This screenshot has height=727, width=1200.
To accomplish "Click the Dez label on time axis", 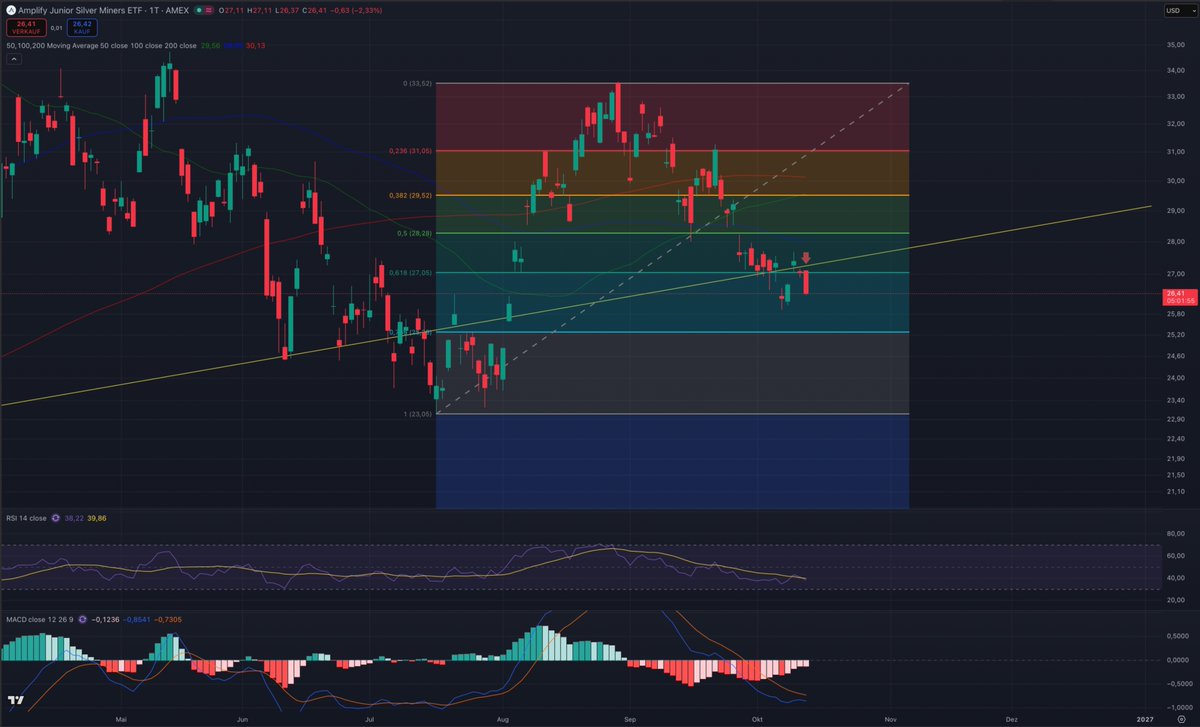I will tap(1011, 718).
